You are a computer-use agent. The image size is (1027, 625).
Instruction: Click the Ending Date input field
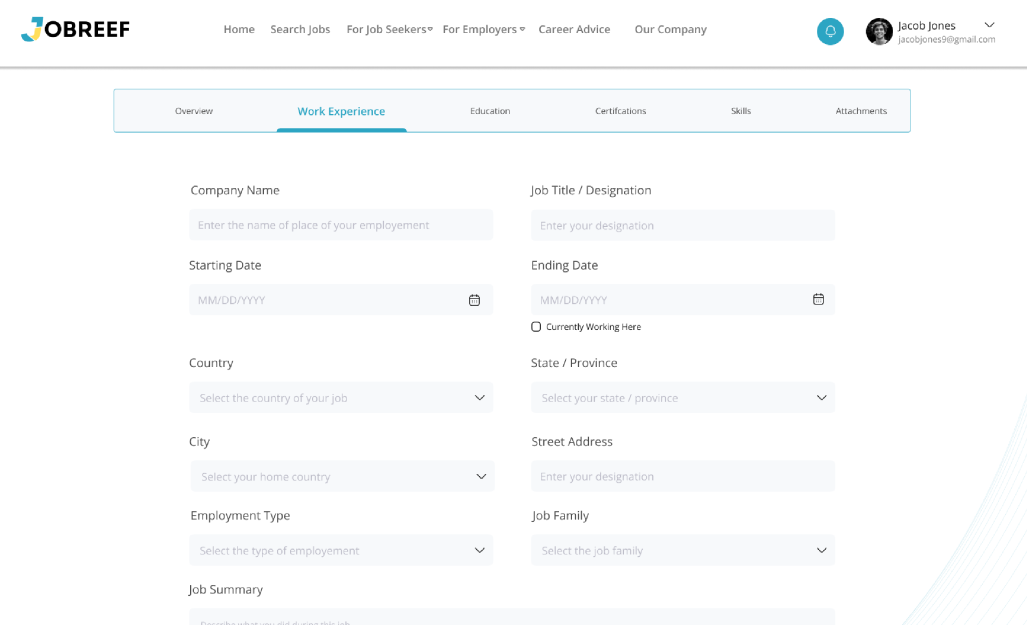click(682, 299)
